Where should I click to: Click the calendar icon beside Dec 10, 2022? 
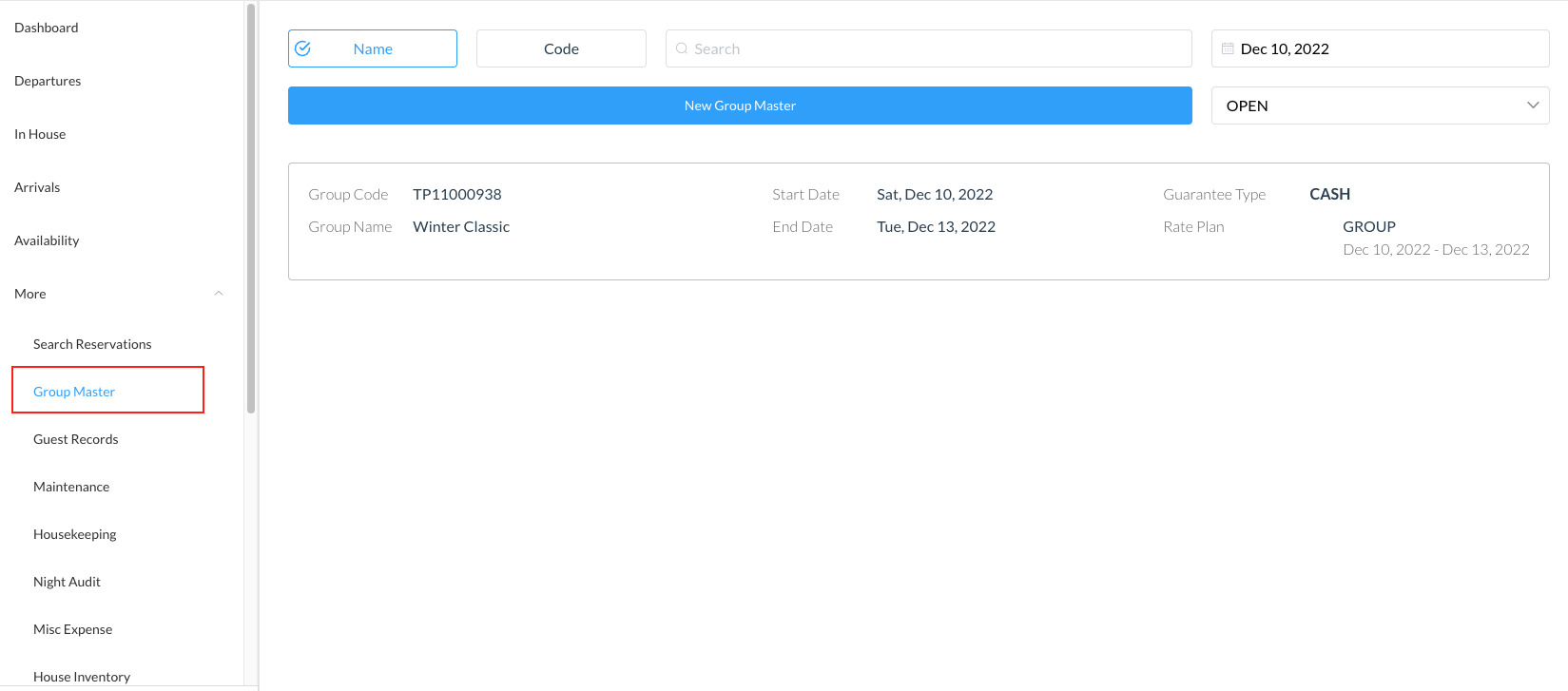point(1228,48)
